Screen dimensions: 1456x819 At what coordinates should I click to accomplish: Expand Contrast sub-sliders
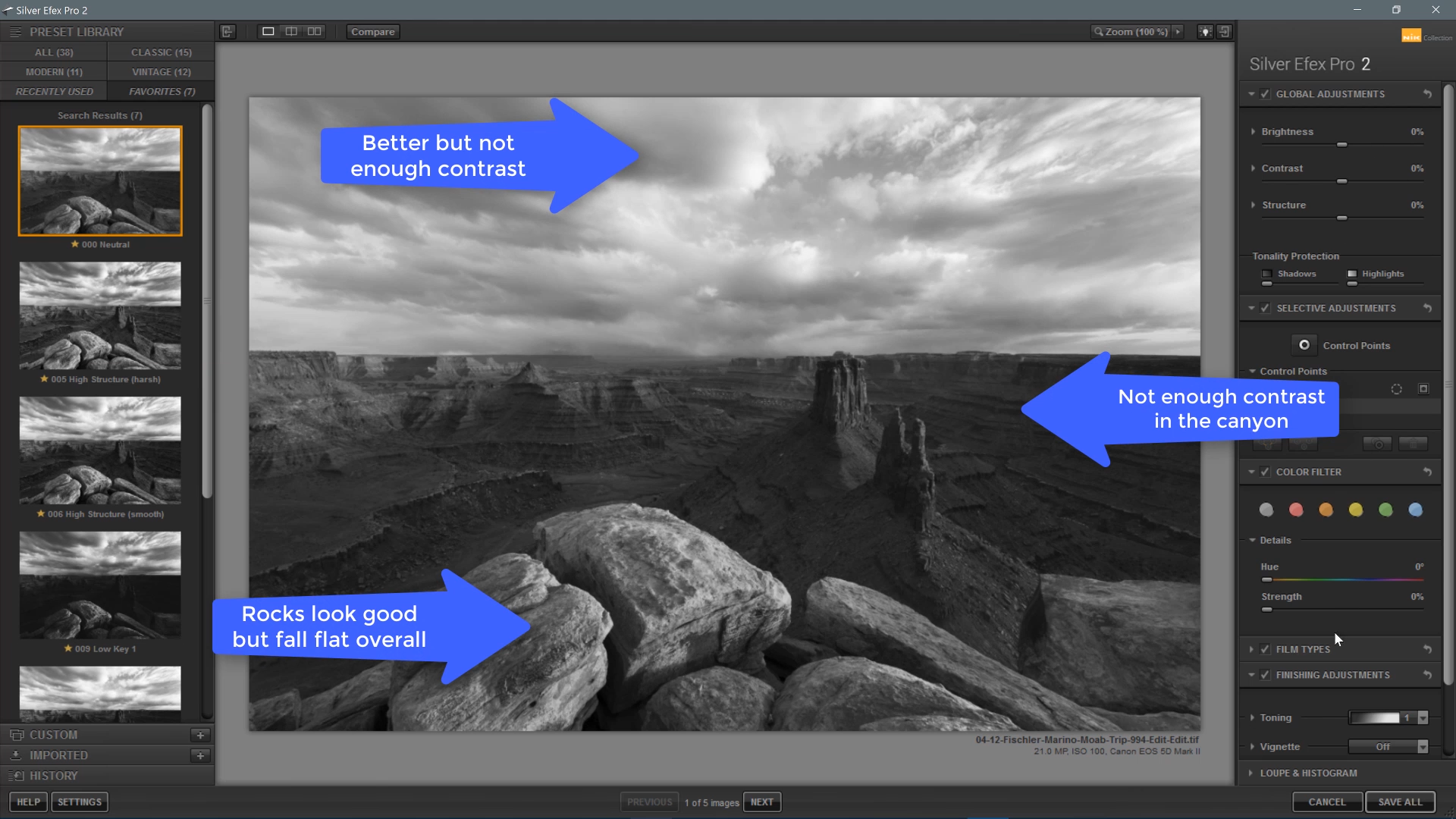(1253, 168)
